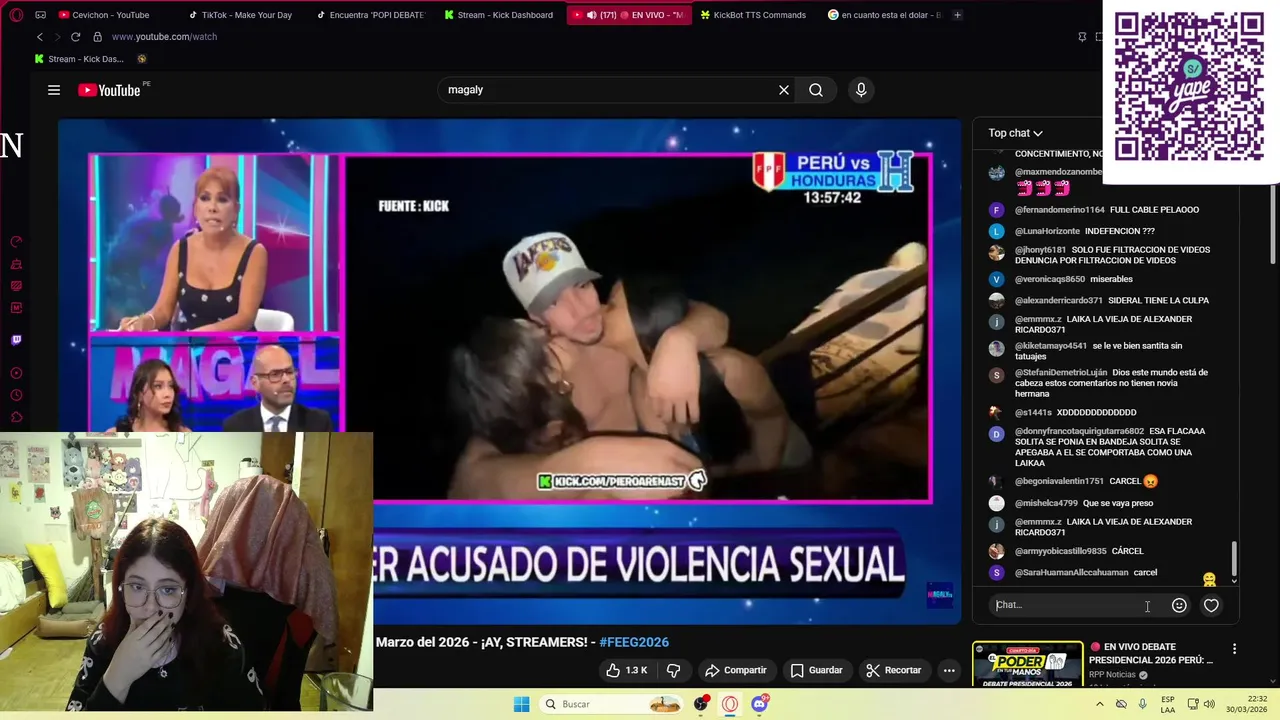Open more actions ellipsis under video
The width and height of the screenshot is (1280, 720).
click(948, 670)
